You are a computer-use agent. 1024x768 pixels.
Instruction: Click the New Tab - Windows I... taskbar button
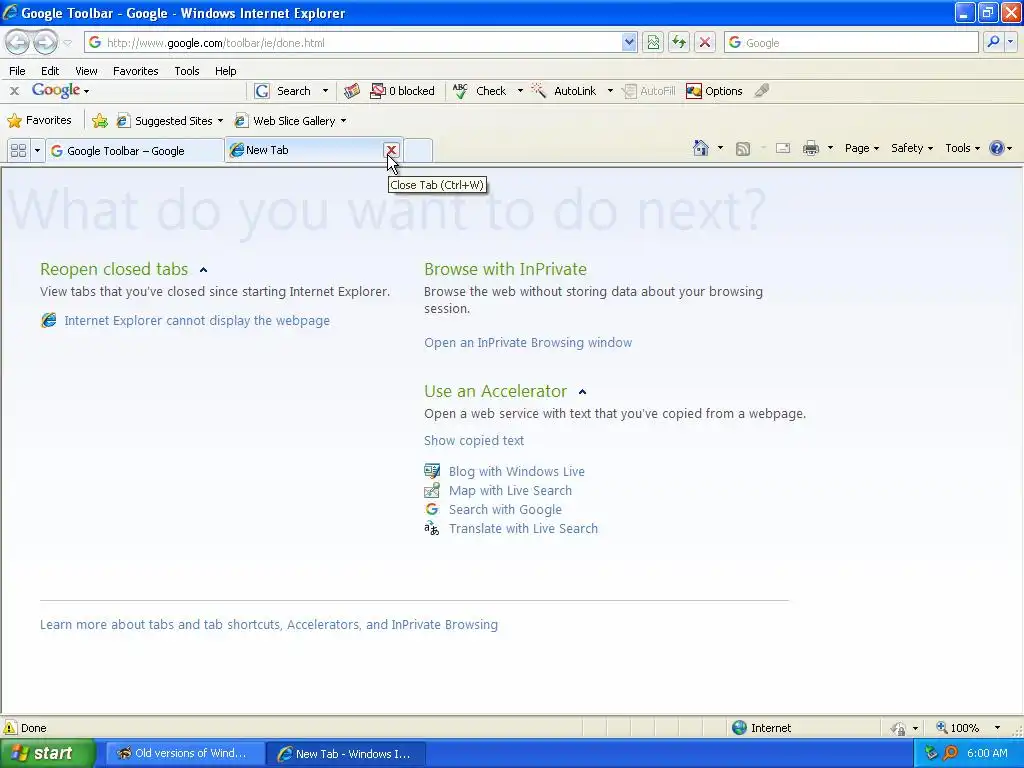tap(346, 754)
